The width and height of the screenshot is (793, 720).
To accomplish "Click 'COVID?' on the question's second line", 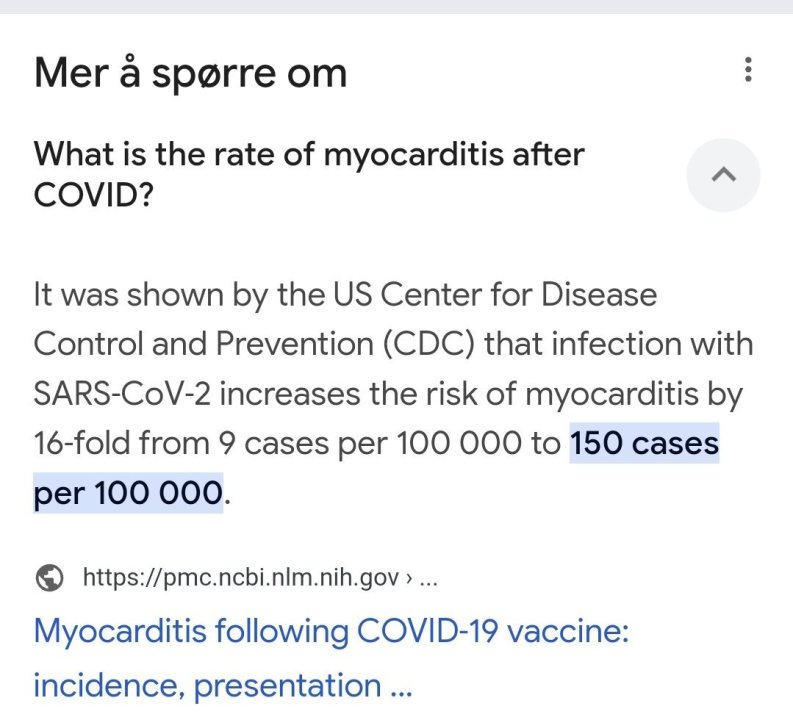I will (93, 194).
